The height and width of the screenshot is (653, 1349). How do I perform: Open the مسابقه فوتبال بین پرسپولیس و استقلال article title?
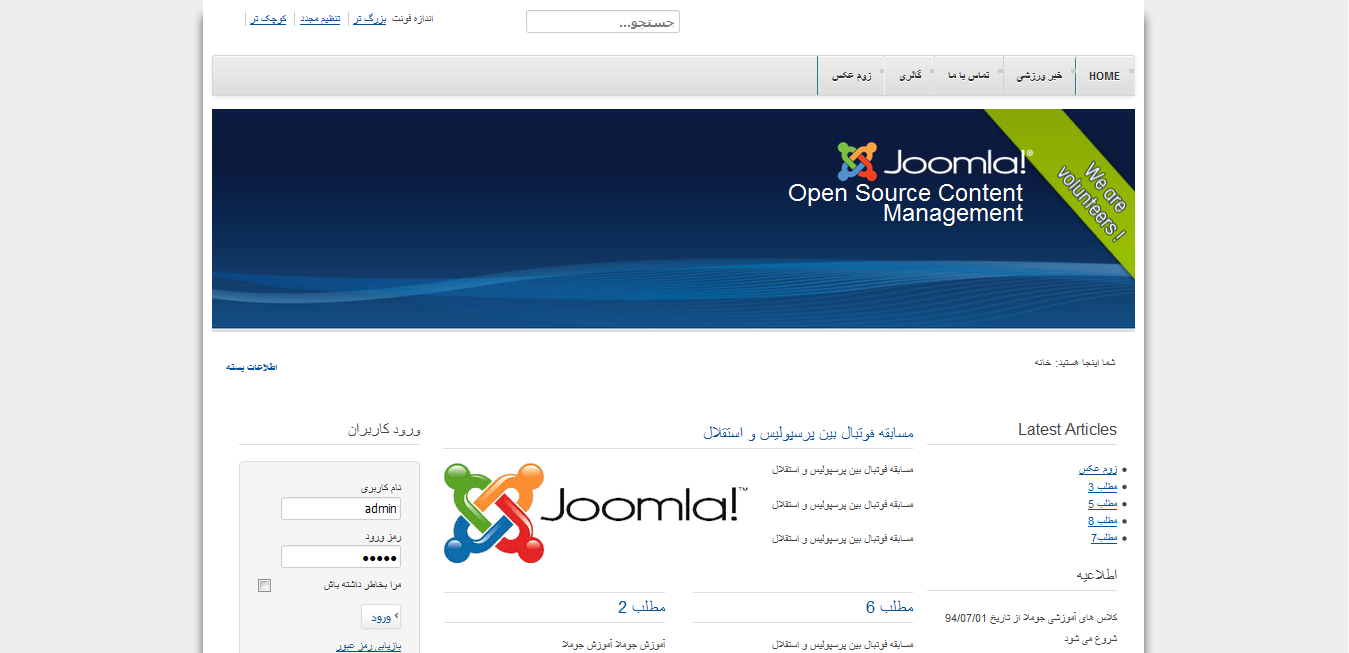[808, 433]
